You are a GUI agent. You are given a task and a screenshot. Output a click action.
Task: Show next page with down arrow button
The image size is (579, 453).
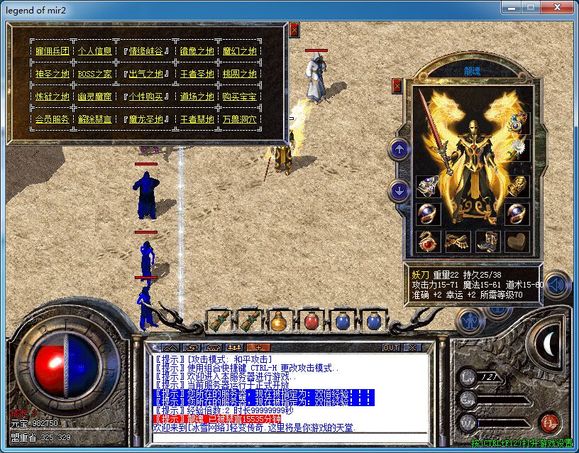(x=399, y=191)
